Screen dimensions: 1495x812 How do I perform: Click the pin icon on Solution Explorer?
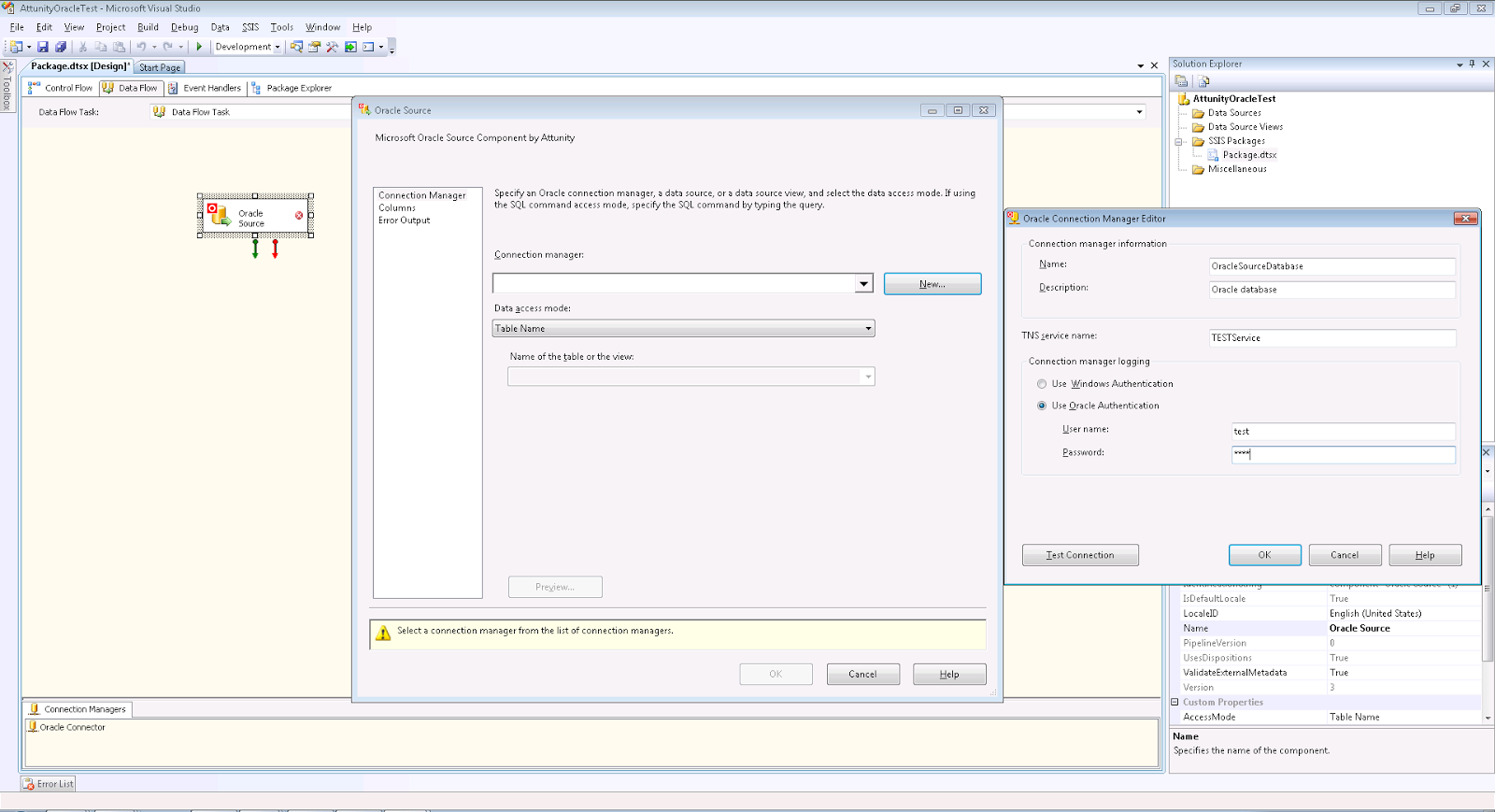[1472, 64]
